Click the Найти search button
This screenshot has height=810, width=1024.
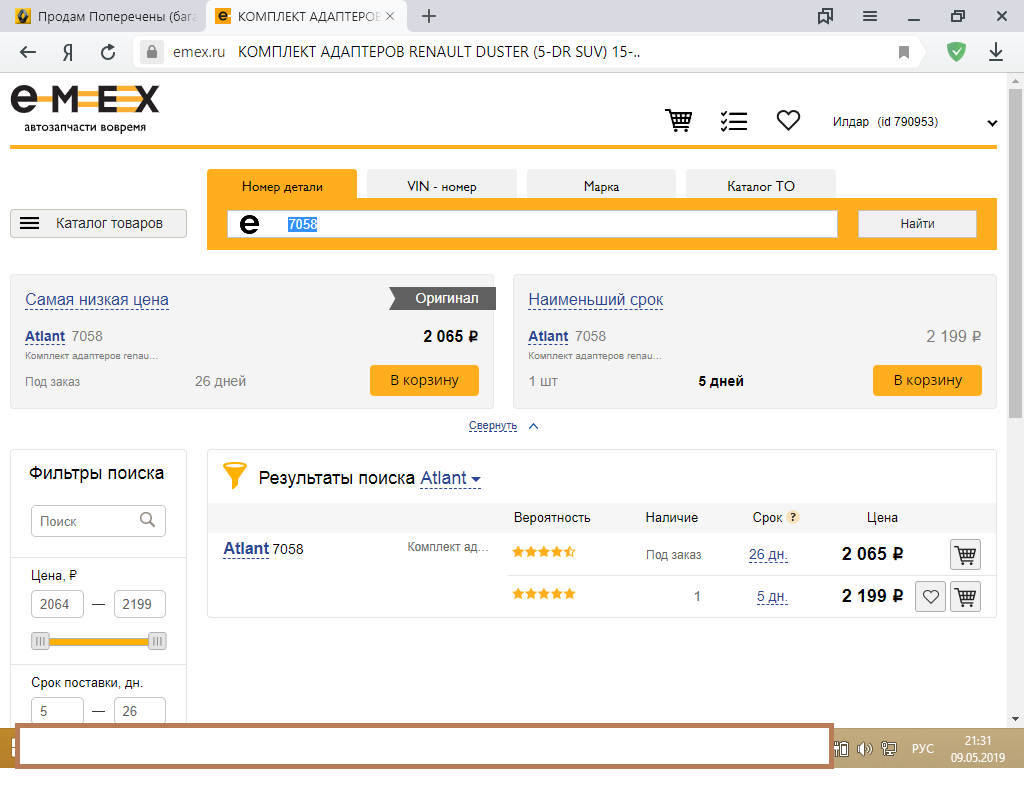pos(917,223)
